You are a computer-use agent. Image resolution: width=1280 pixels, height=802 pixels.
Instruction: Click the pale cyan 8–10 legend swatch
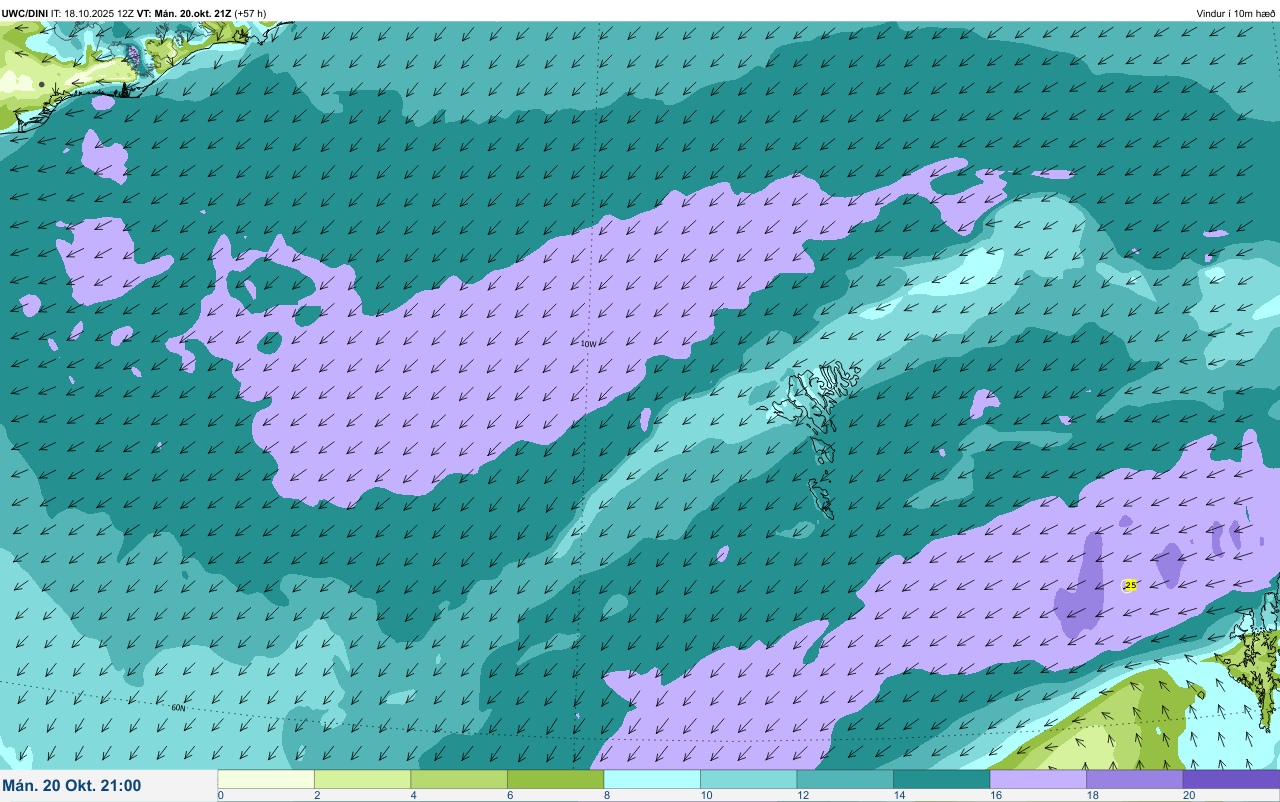[652, 779]
